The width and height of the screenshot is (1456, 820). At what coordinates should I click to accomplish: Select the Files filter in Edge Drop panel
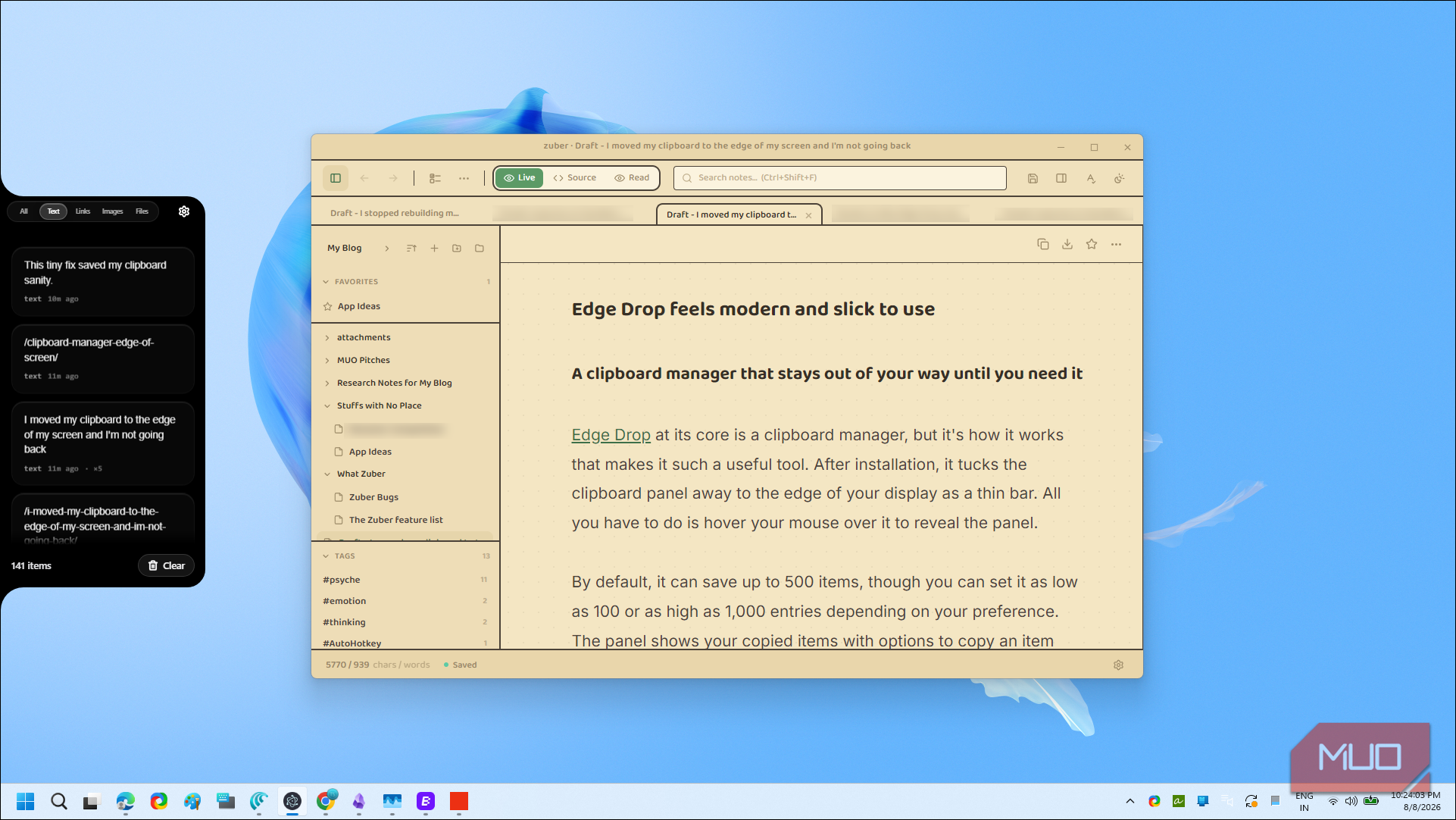point(142,211)
